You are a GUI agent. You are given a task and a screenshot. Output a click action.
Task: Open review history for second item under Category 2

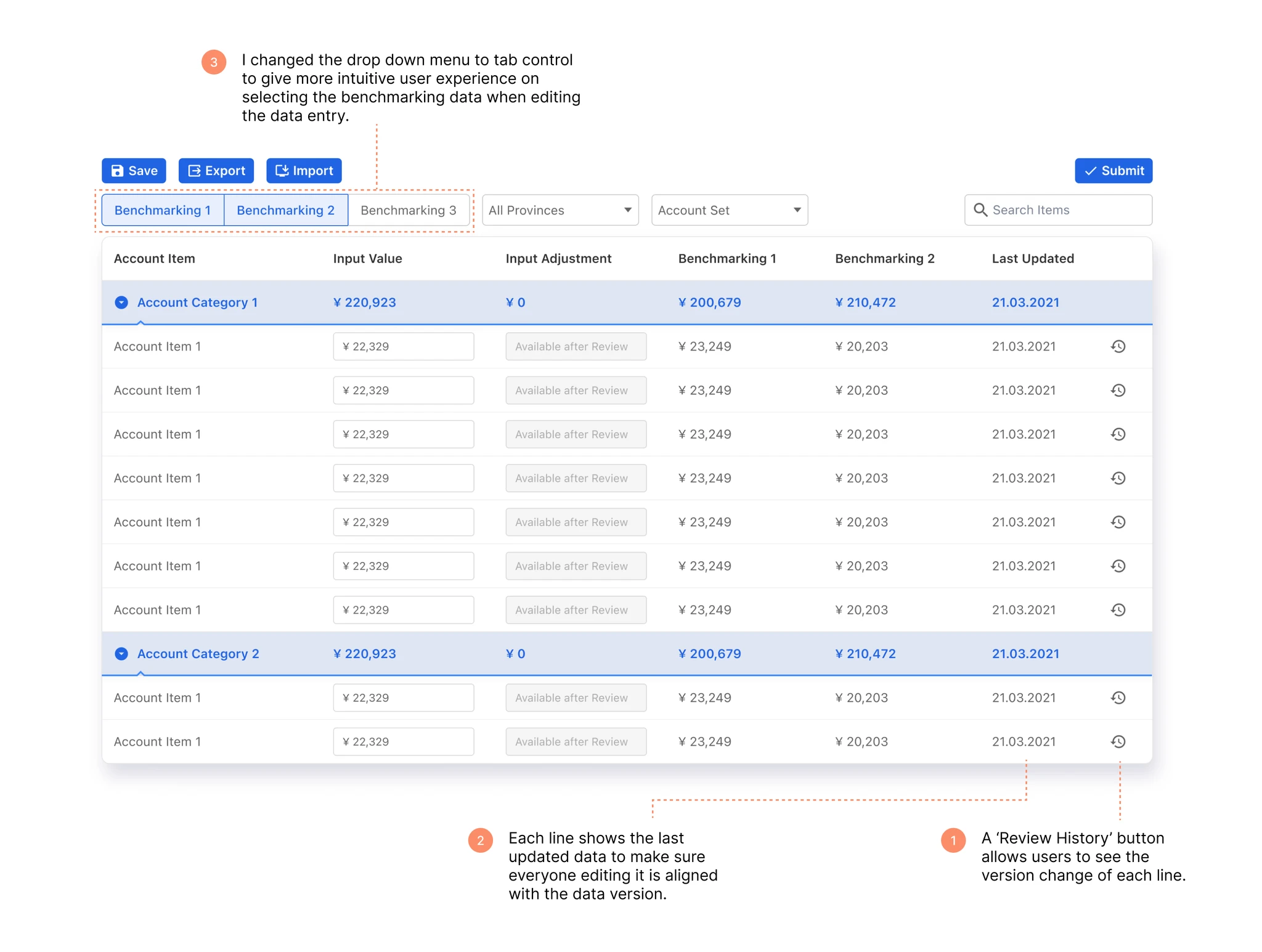1118,741
